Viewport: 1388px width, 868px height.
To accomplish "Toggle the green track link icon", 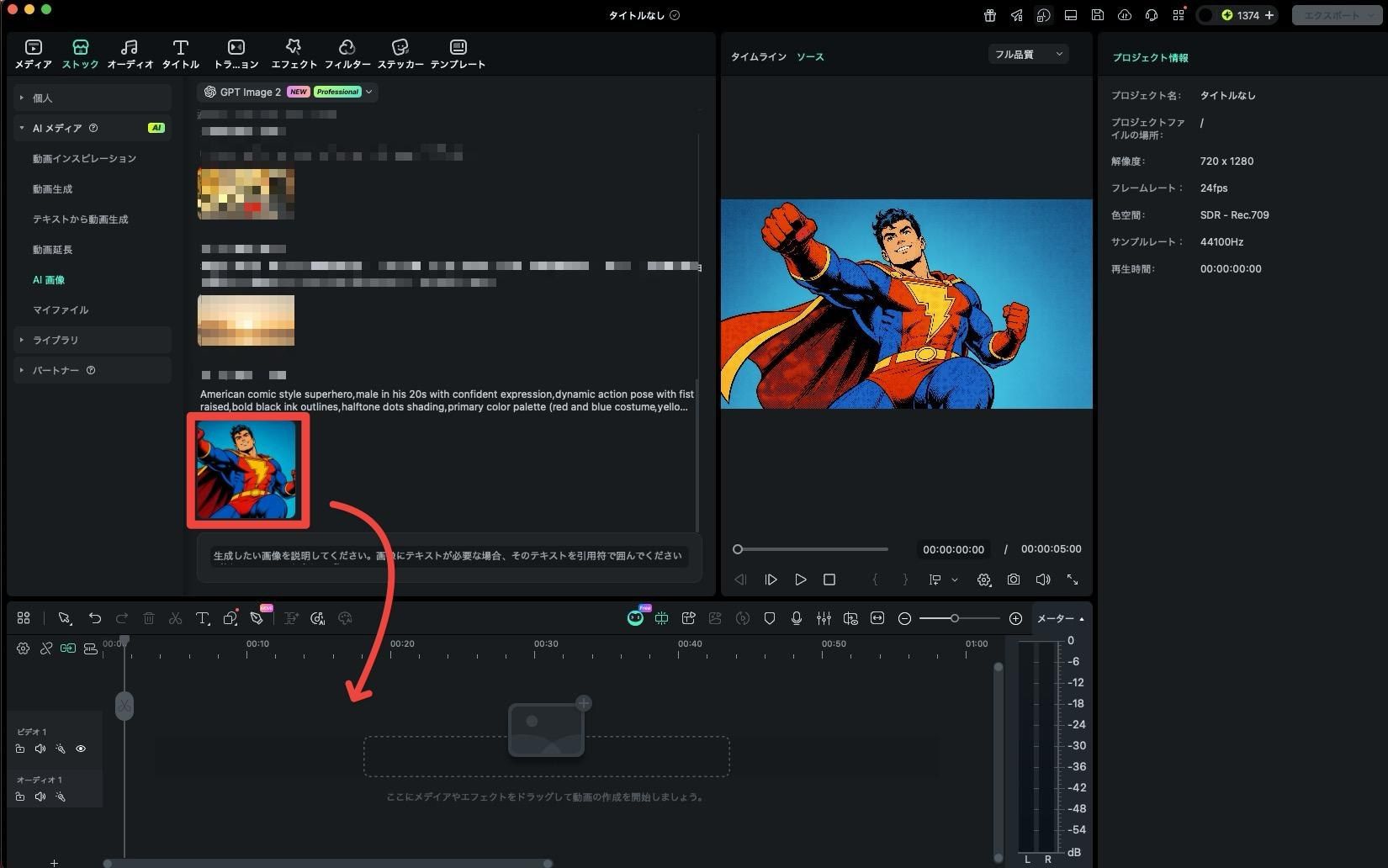I will pyautogui.click(x=68, y=648).
